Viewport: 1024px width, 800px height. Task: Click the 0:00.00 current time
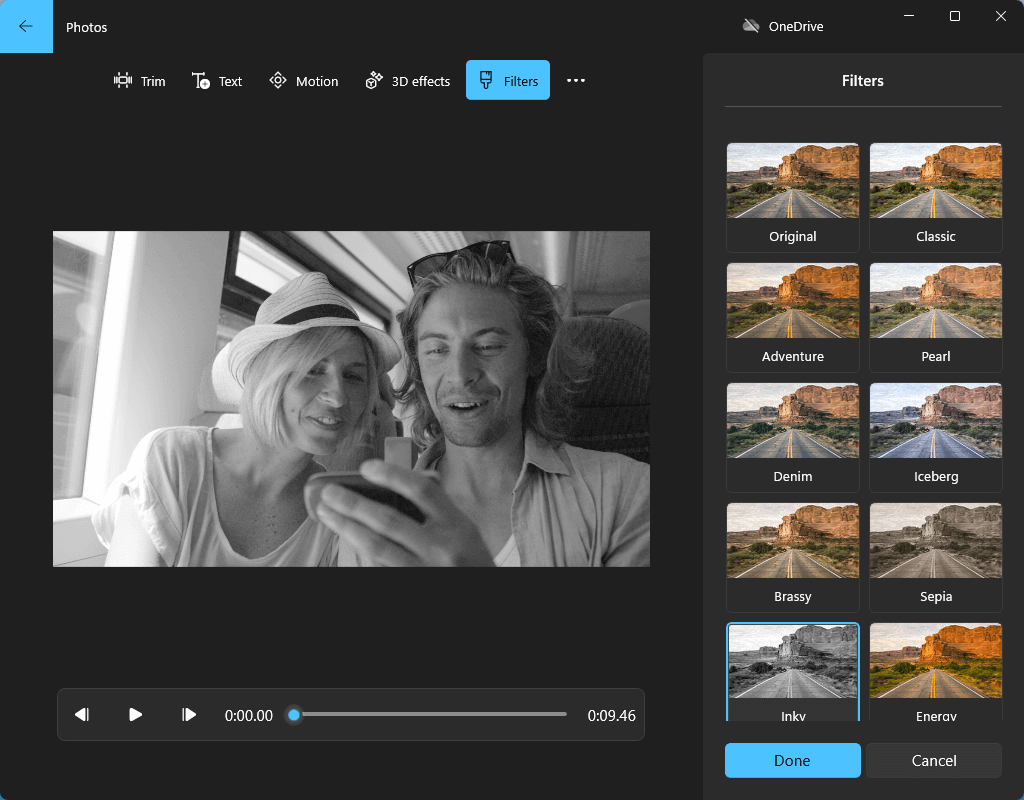[x=249, y=716]
